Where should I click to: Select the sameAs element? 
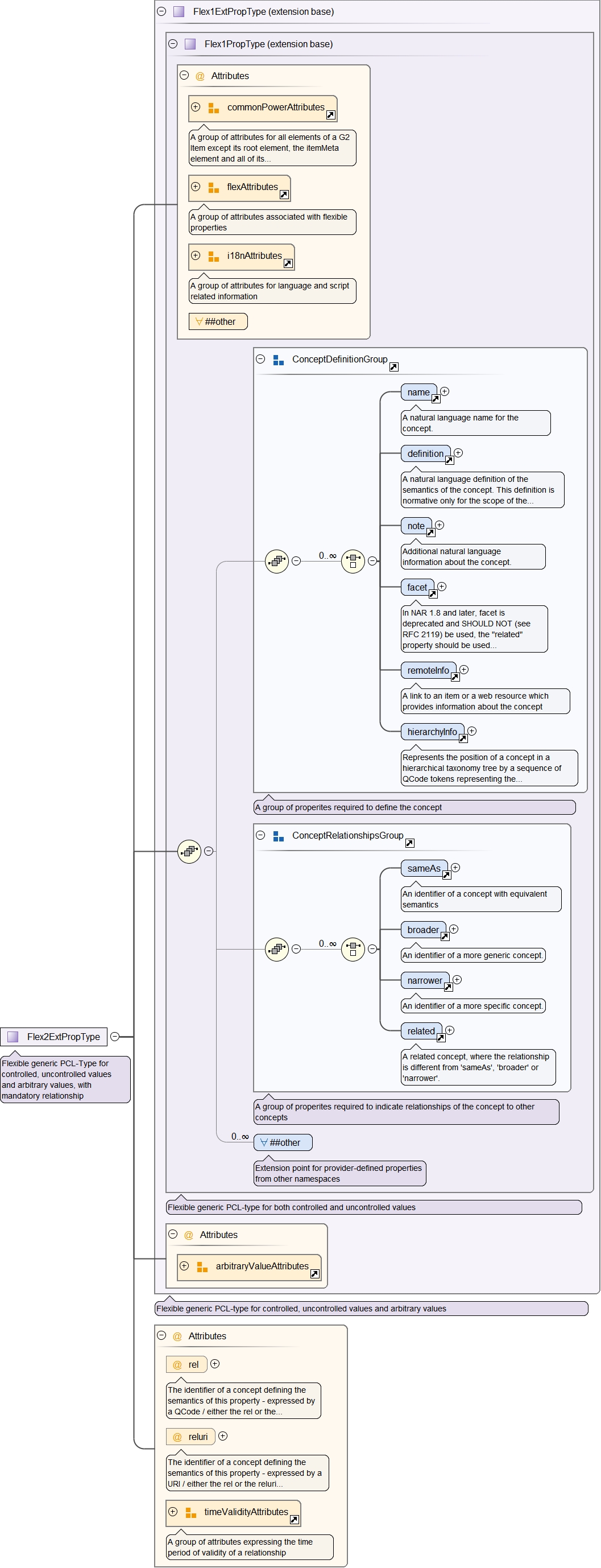(424, 869)
